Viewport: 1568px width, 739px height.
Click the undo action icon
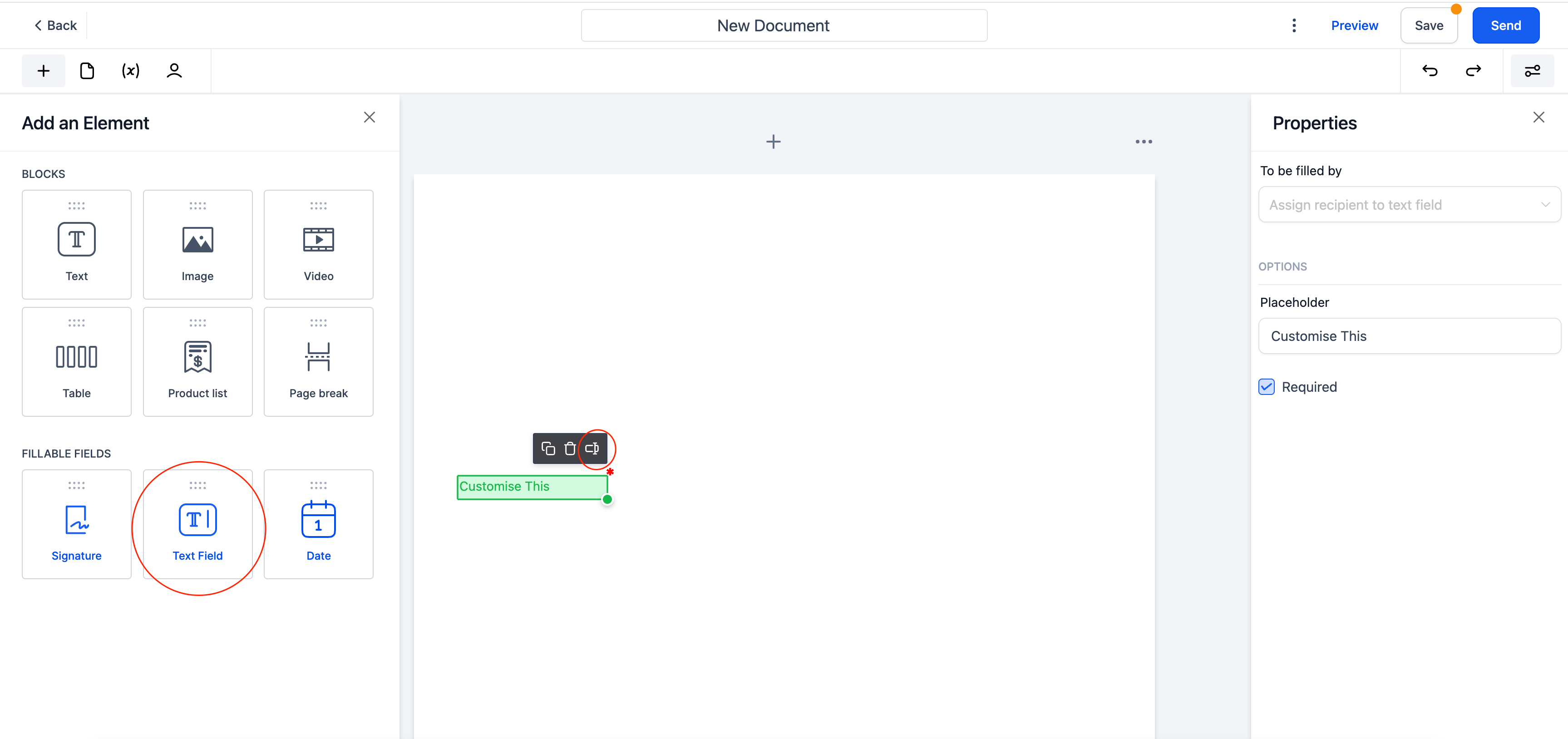1430,70
